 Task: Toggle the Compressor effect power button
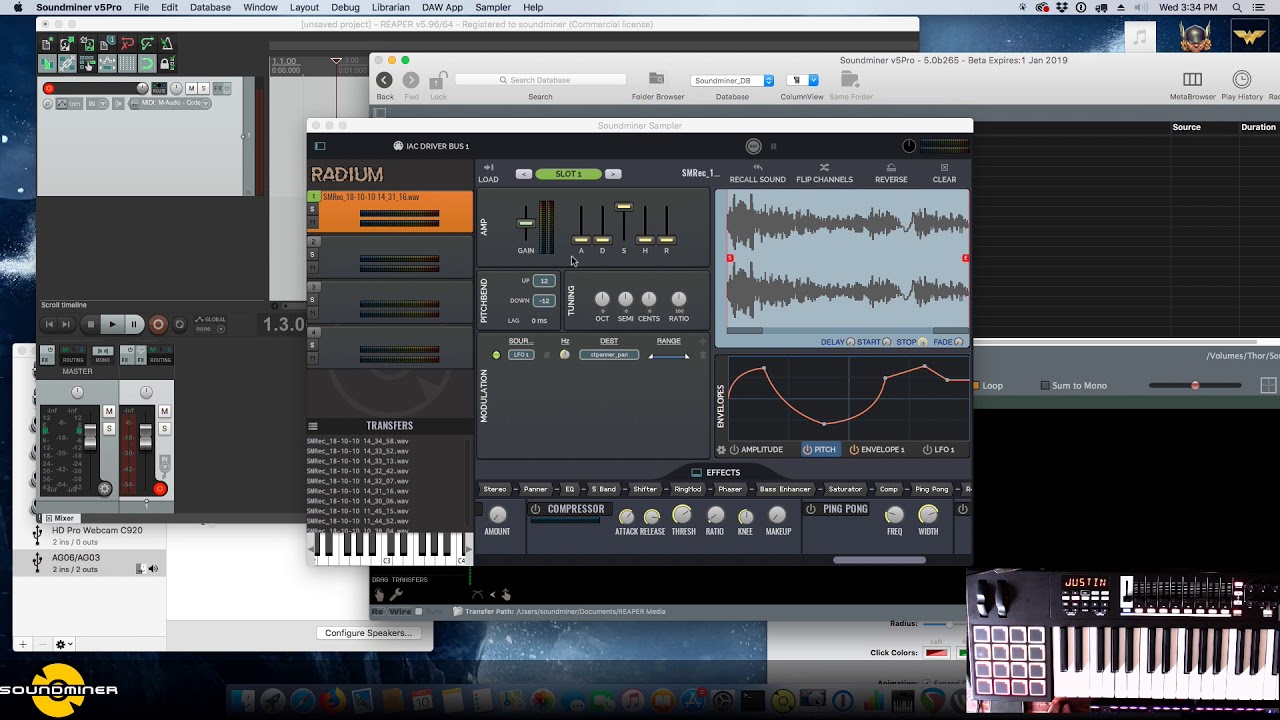point(535,509)
